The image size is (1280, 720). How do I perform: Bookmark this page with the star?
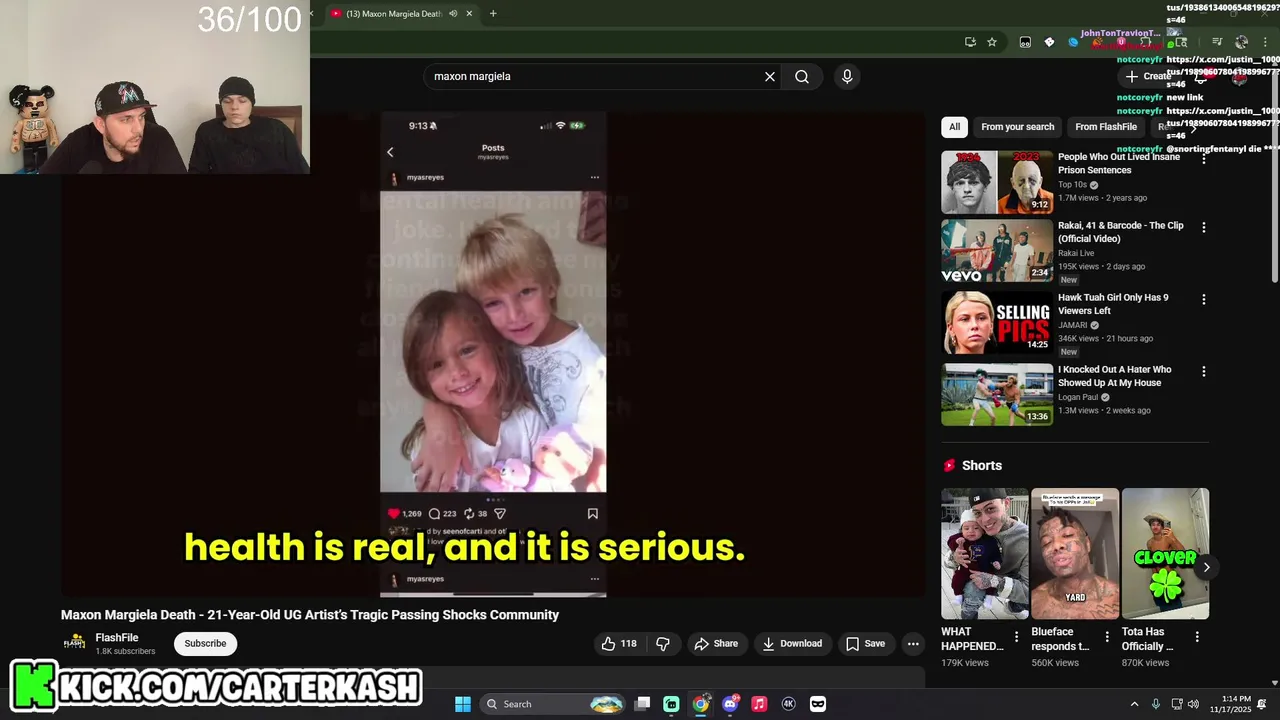pyautogui.click(x=992, y=42)
